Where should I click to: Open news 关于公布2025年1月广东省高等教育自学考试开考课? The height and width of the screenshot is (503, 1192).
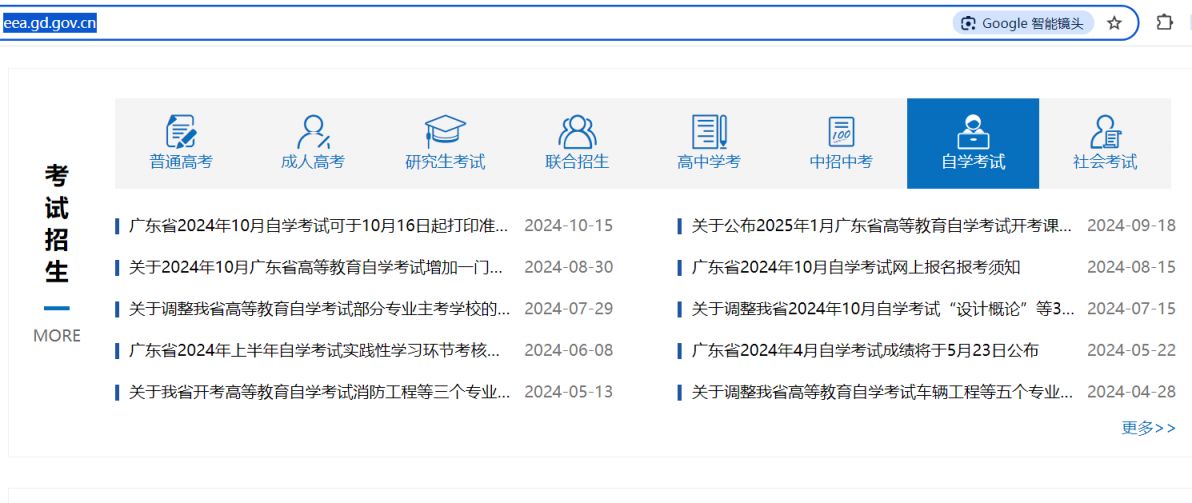[x=882, y=226]
